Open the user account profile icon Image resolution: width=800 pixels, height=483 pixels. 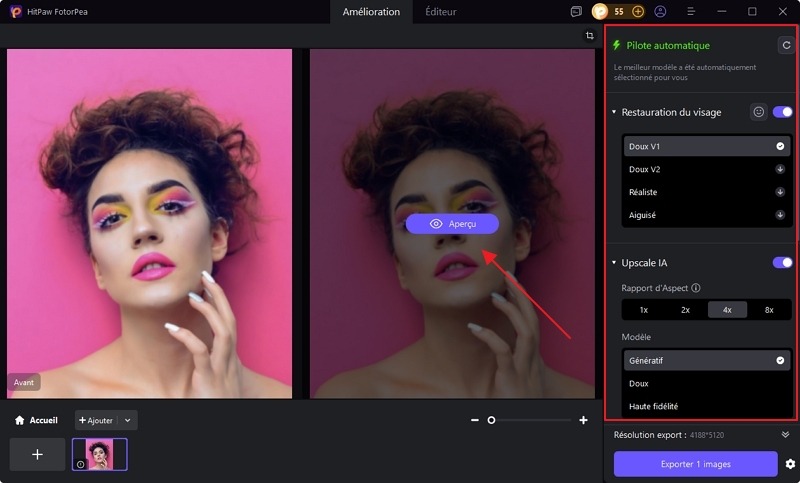[660, 12]
